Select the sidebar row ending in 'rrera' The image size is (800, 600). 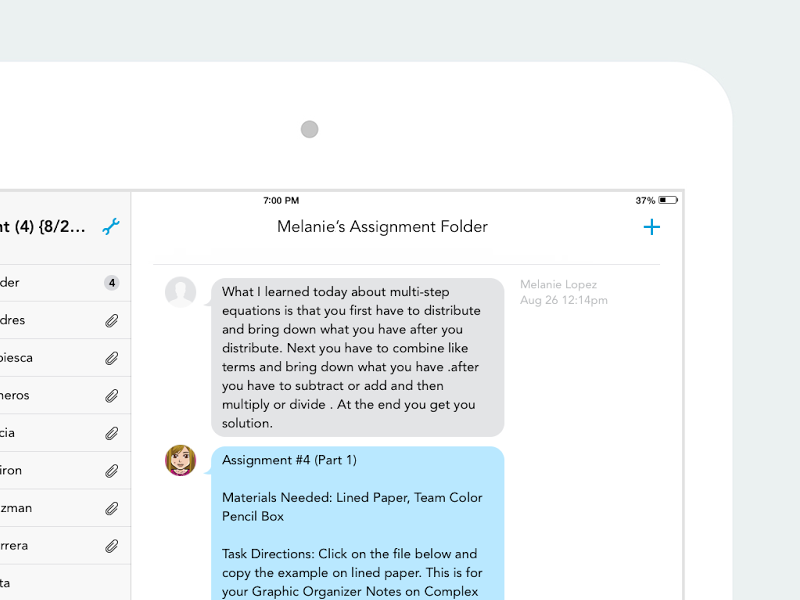click(65, 546)
